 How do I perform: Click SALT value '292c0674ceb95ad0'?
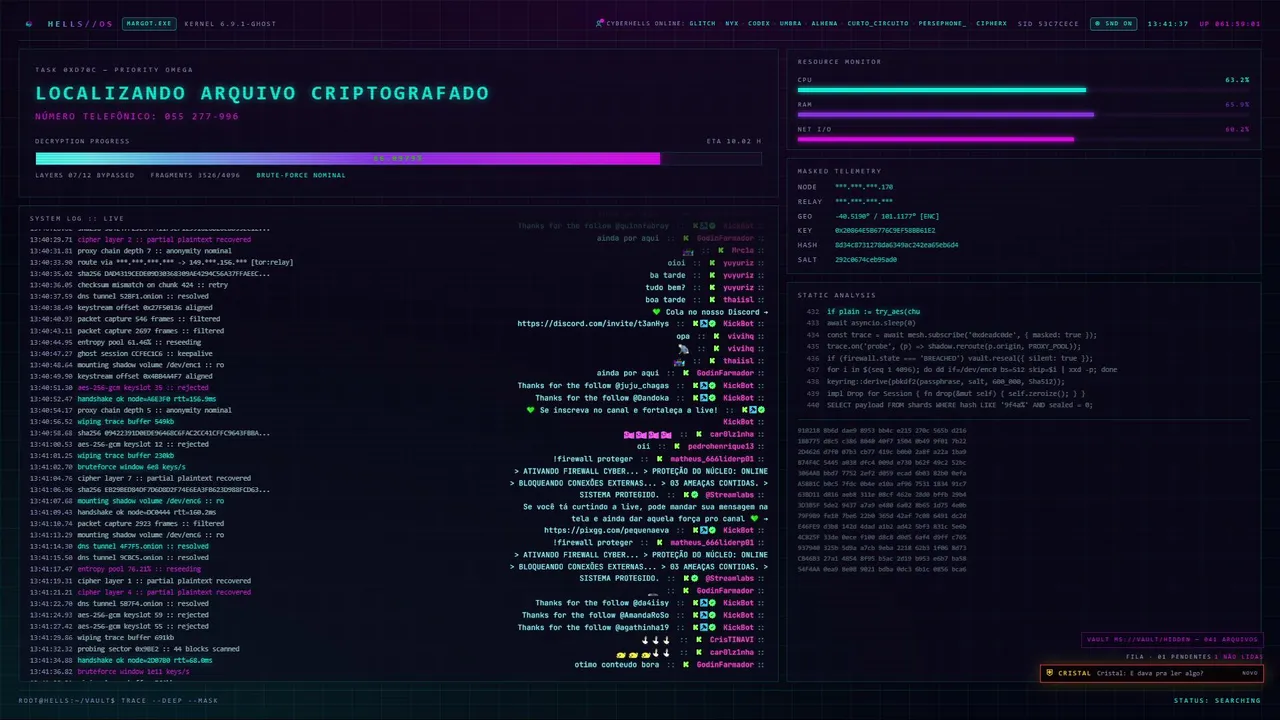click(866, 259)
